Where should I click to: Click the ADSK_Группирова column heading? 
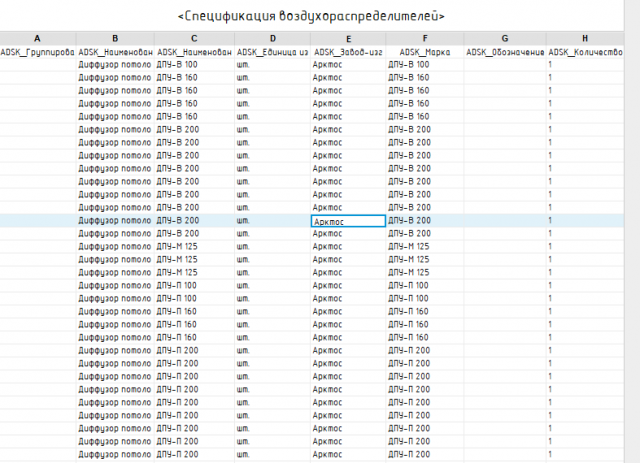(37, 51)
